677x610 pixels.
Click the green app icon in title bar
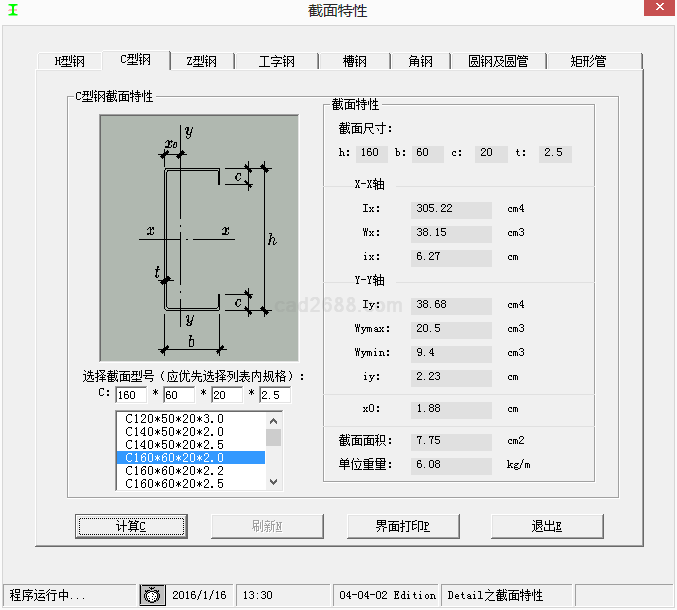[x=13, y=10]
